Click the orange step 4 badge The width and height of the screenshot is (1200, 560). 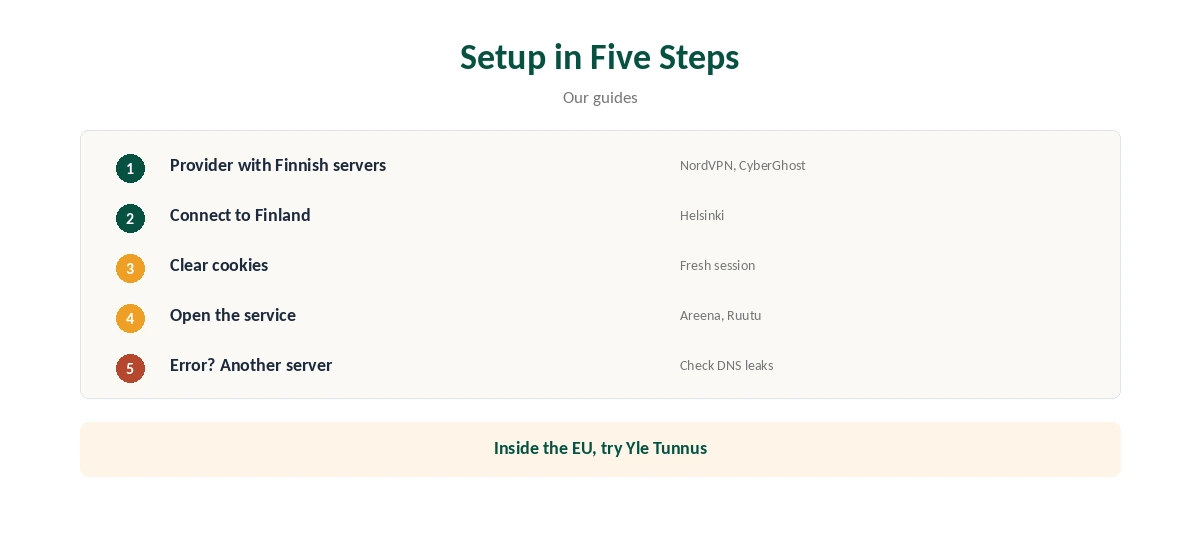130,318
